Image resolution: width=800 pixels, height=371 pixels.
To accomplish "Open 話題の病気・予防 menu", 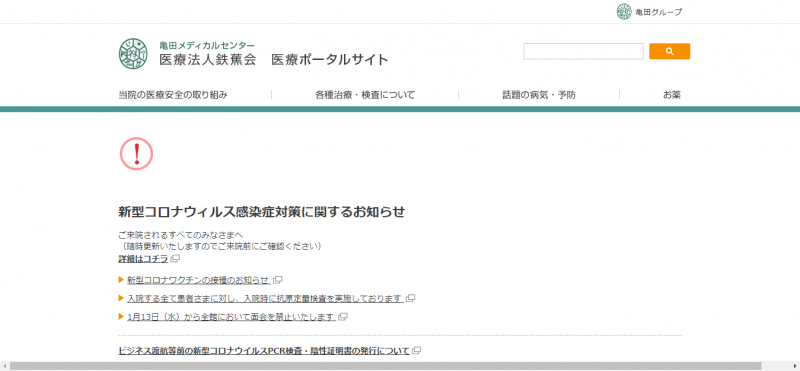I will coord(539,95).
